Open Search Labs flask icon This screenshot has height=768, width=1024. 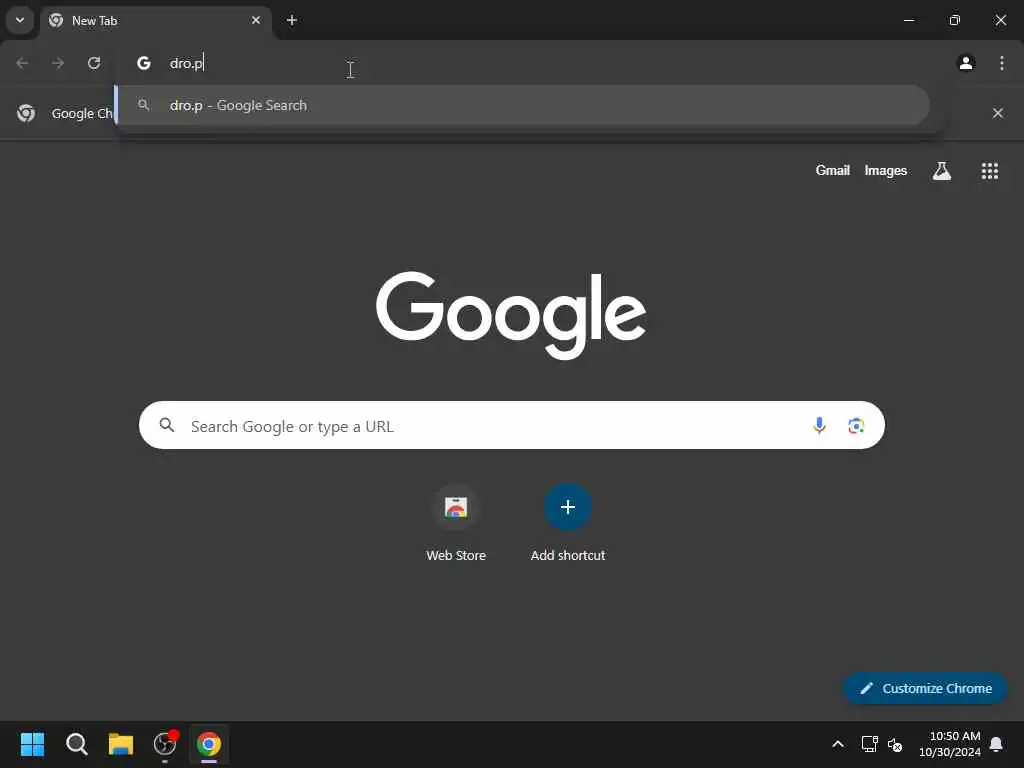coord(942,170)
